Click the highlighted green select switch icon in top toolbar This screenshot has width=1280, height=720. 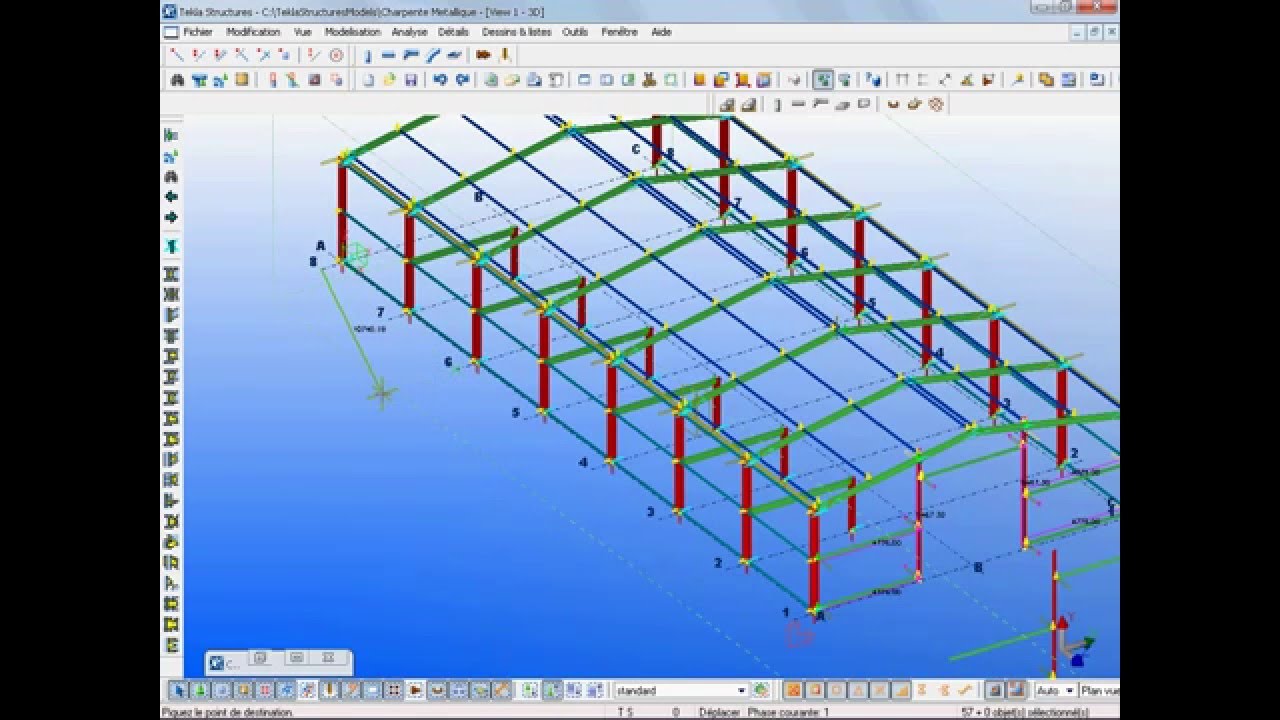(823, 79)
